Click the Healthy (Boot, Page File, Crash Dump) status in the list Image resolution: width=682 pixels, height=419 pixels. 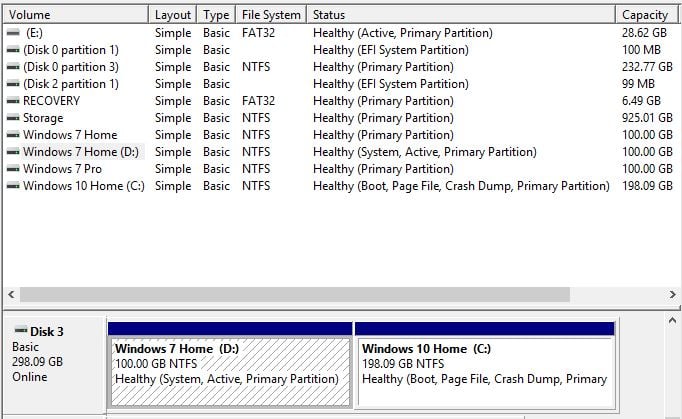click(461, 186)
